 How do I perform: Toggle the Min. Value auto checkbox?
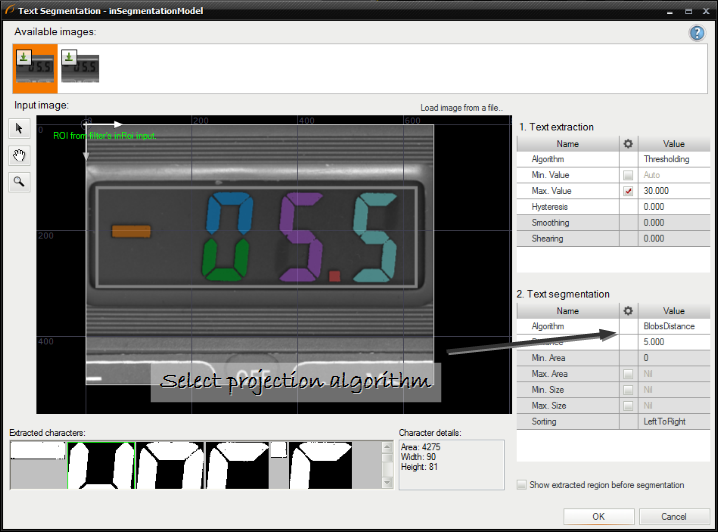[627, 175]
